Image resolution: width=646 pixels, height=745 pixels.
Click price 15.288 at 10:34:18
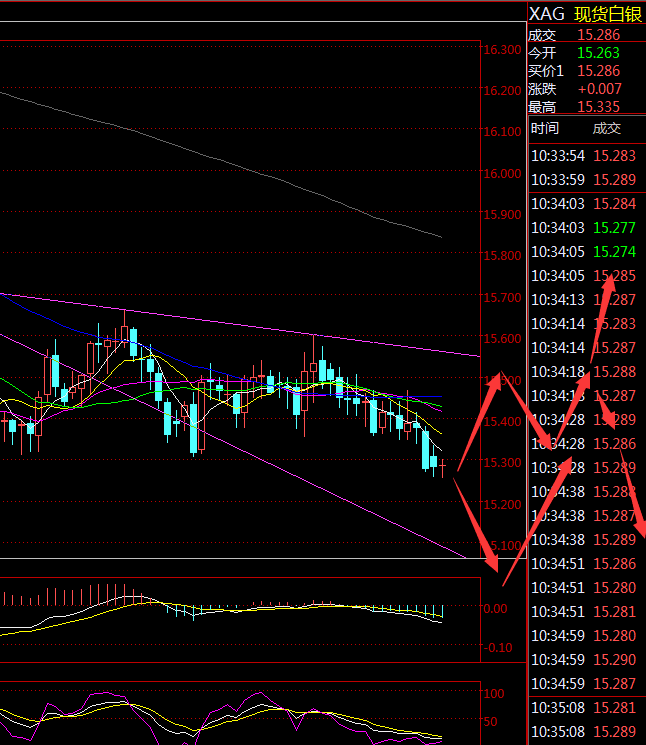[615, 372]
